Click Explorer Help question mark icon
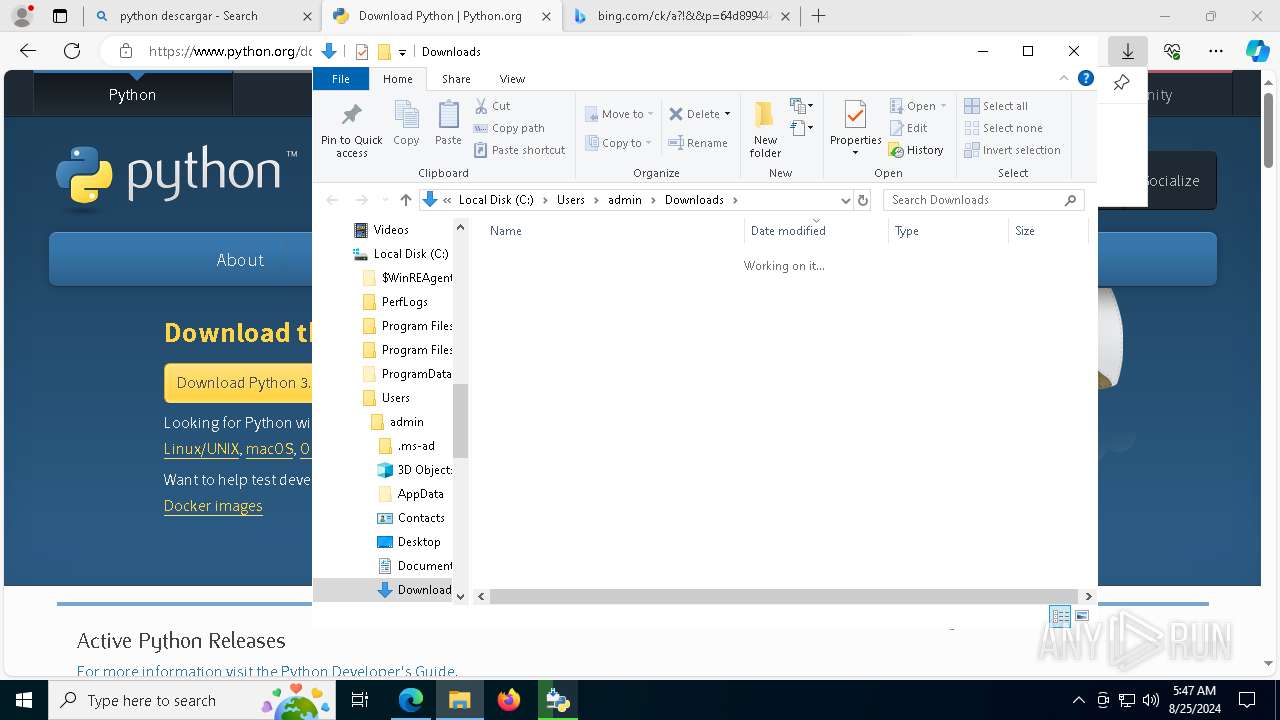The width and height of the screenshot is (1280, 720). coord(1085,78)
